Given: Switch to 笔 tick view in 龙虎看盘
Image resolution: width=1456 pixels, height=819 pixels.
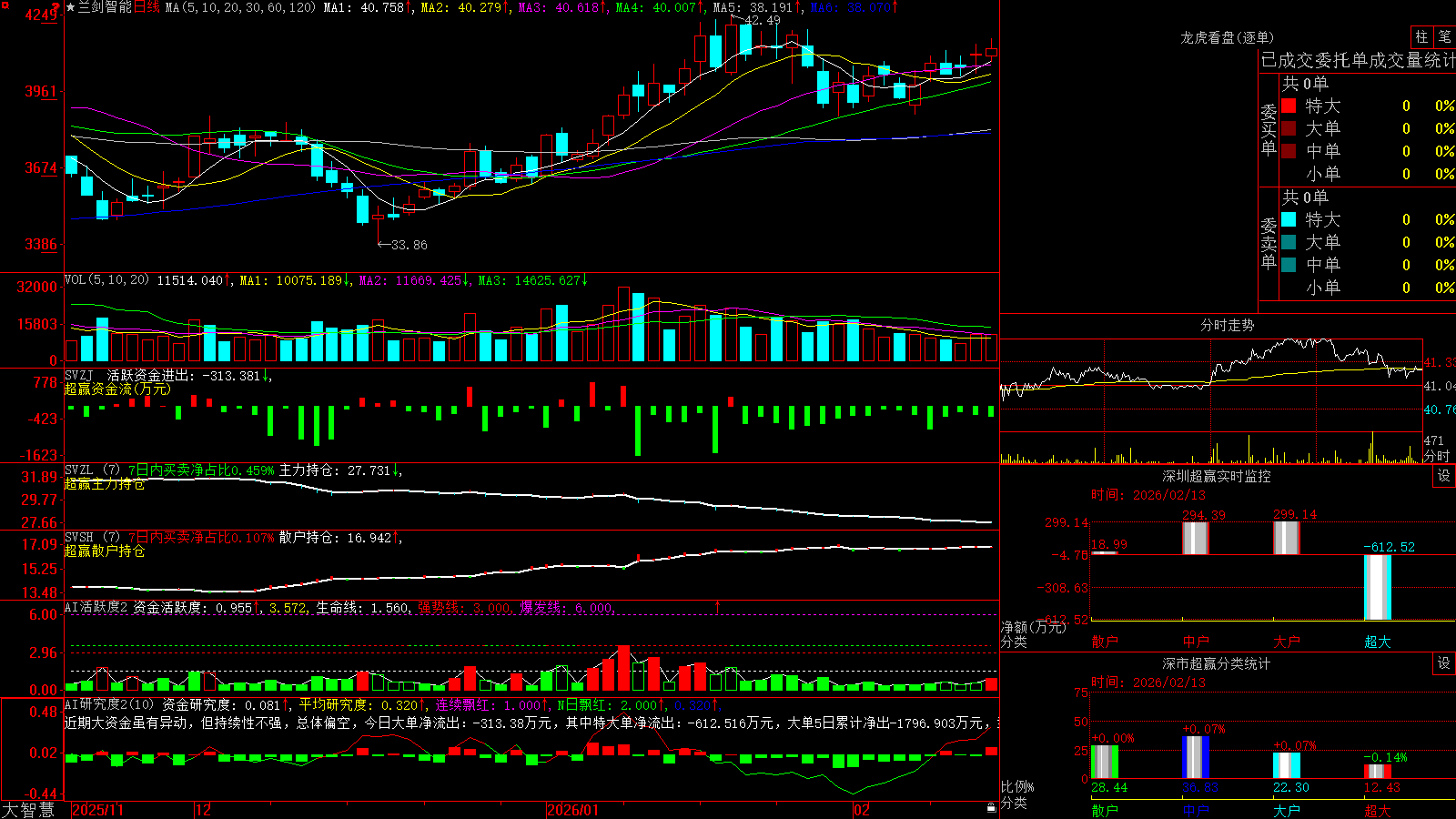Looking at the screenshot, I should click(x=1444, y=37).
